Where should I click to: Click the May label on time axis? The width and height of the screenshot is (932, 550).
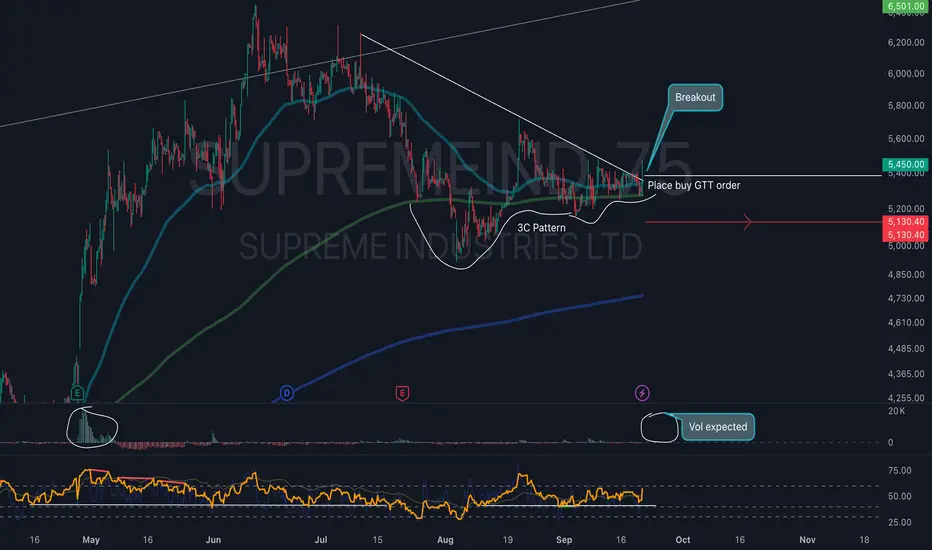coord(91,540)
